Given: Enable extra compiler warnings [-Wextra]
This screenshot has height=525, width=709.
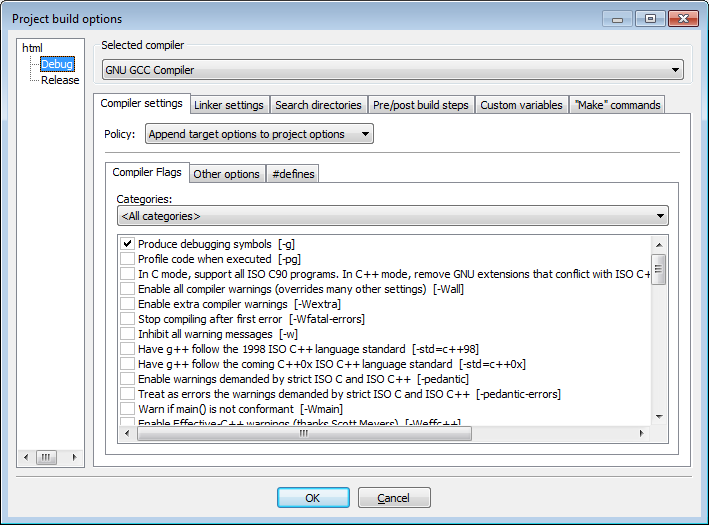Looking at the screenshot, I should [x=127, y=304].
